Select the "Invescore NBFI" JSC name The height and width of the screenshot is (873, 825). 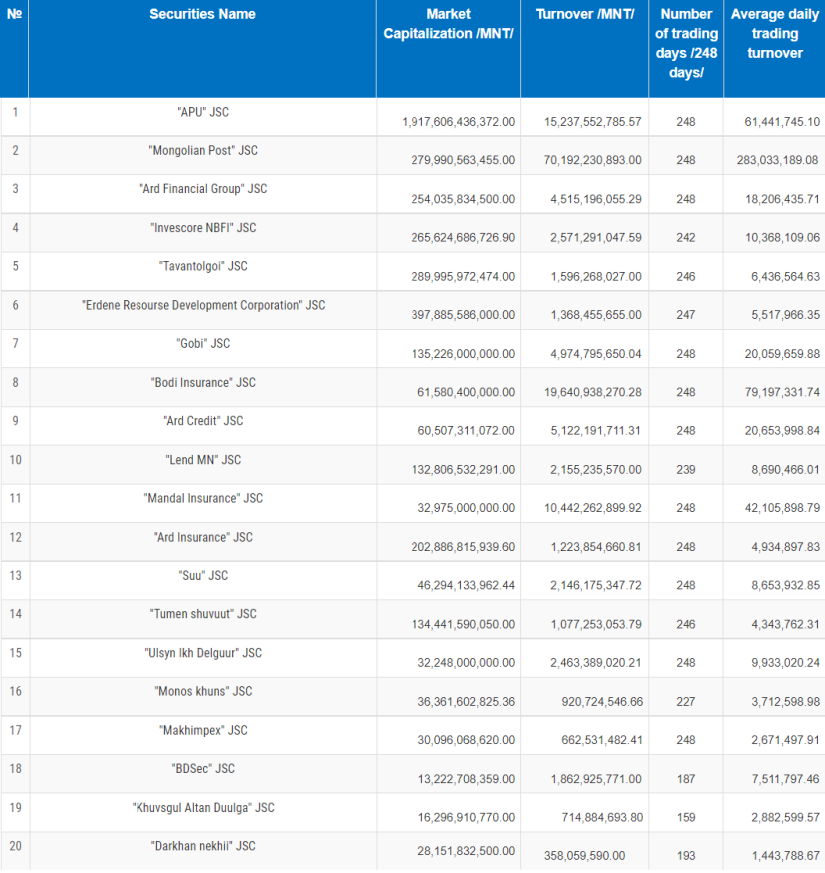(x=203, y=228)
